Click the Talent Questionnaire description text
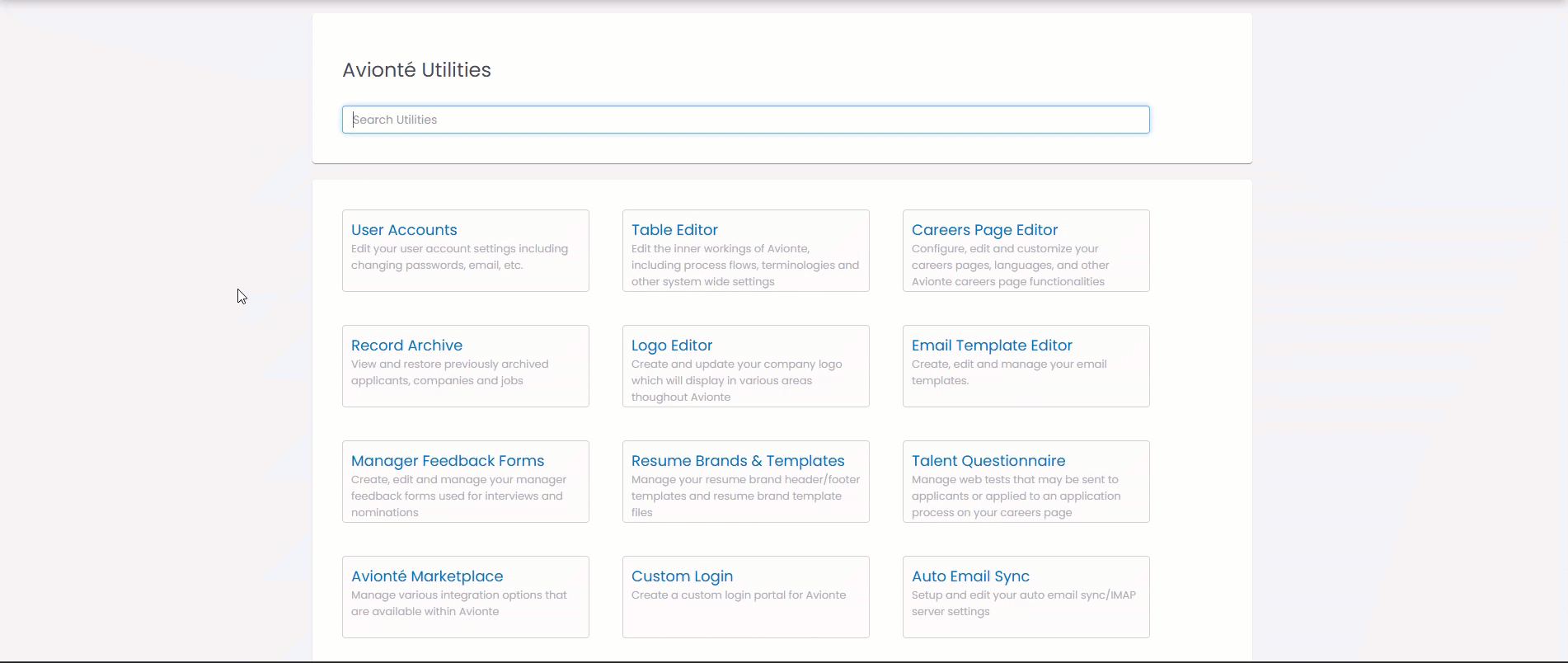This screenshot has width=1568, height=663. 1016,496
